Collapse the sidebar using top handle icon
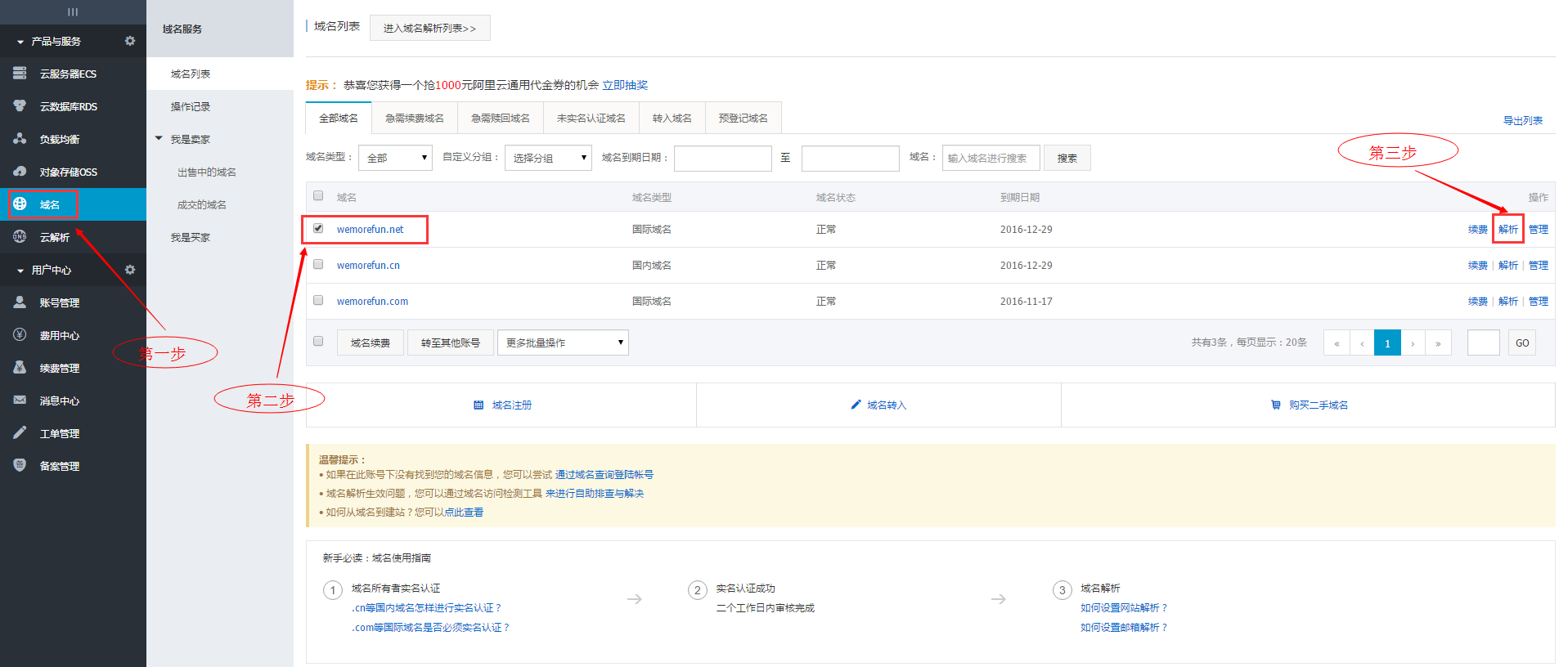Viewport: 1568px width, 667px height. point(73,11)
